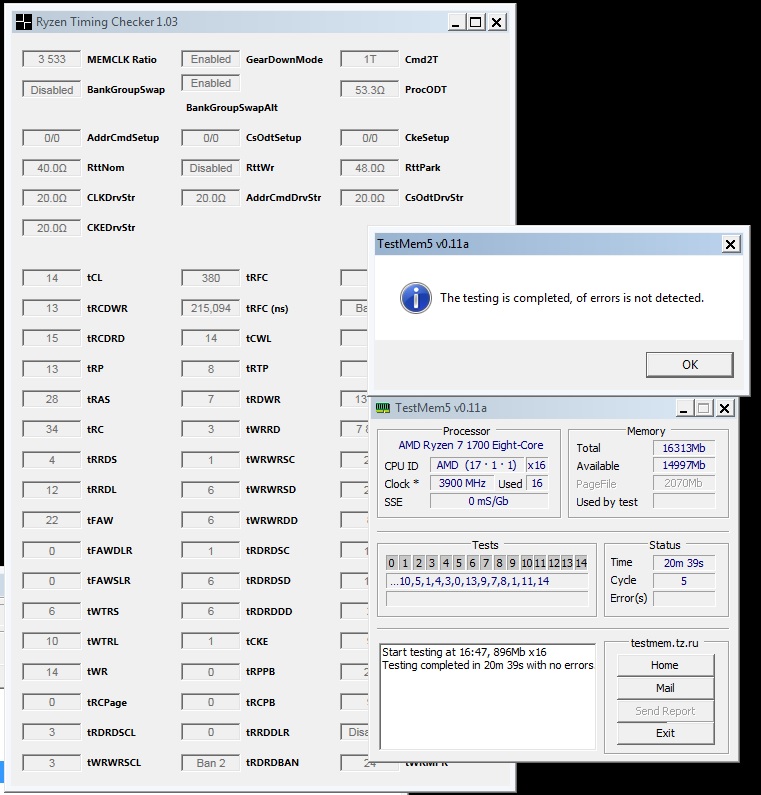This screenshot has width=761, height=795.
Task: Click the TestMem5 memory chip title icon
Action: tap(383, 408)
